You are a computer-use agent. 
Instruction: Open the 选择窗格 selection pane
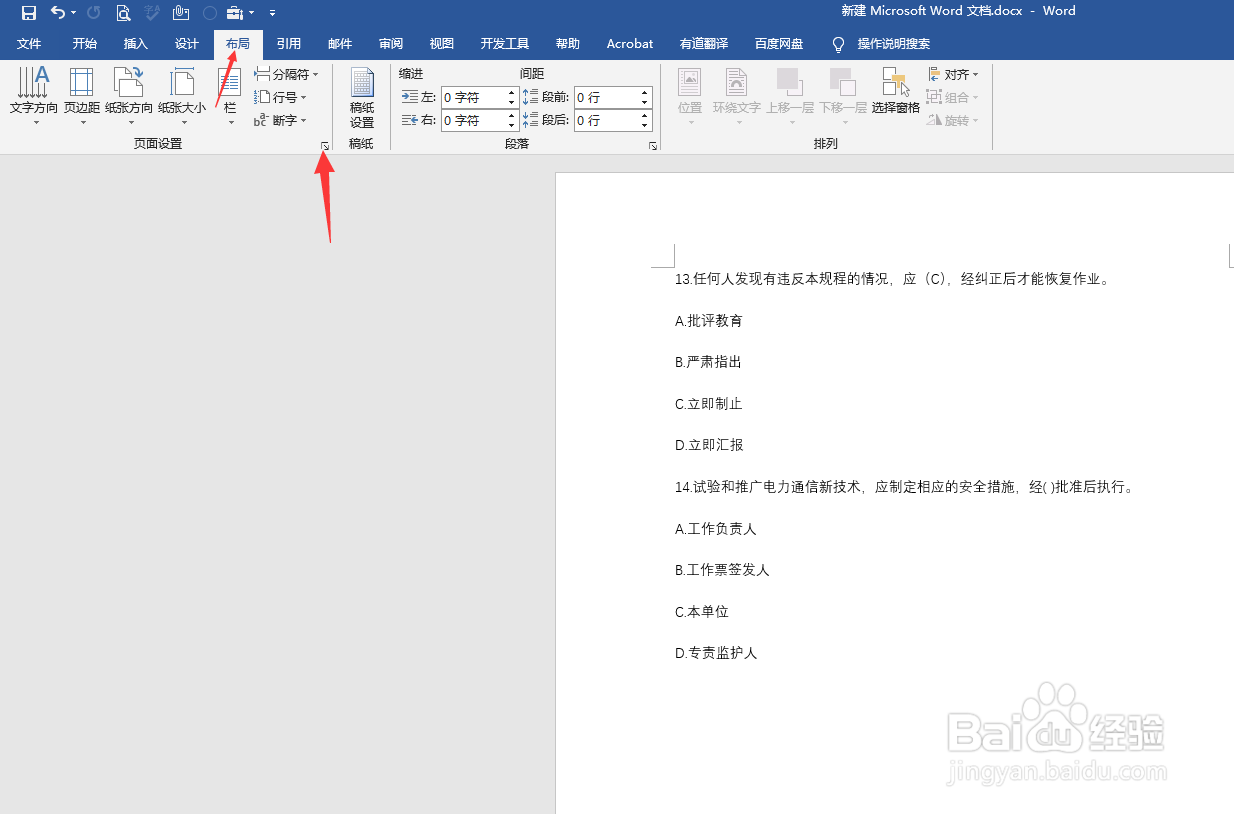(895, 95)
